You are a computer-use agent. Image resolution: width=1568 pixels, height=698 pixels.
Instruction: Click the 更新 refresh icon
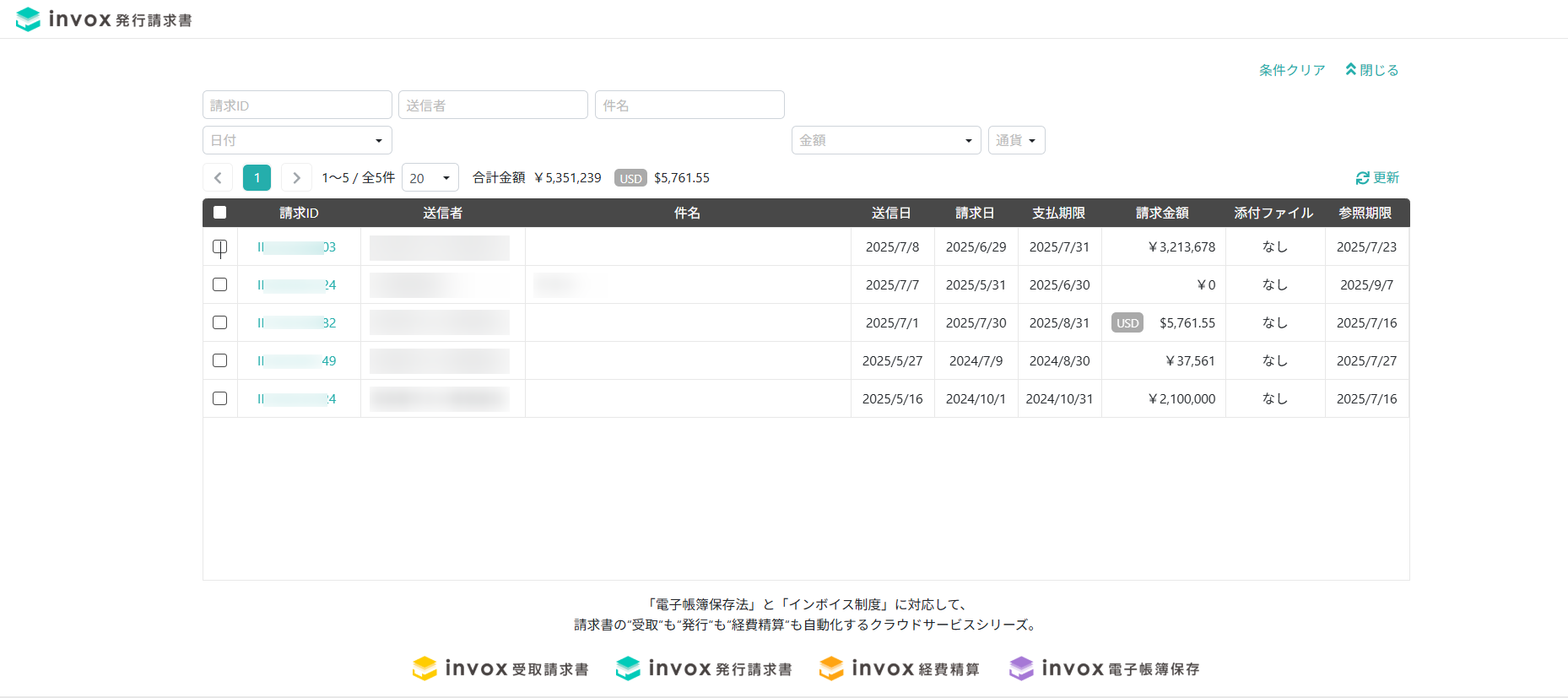(x=1362, y=178)
